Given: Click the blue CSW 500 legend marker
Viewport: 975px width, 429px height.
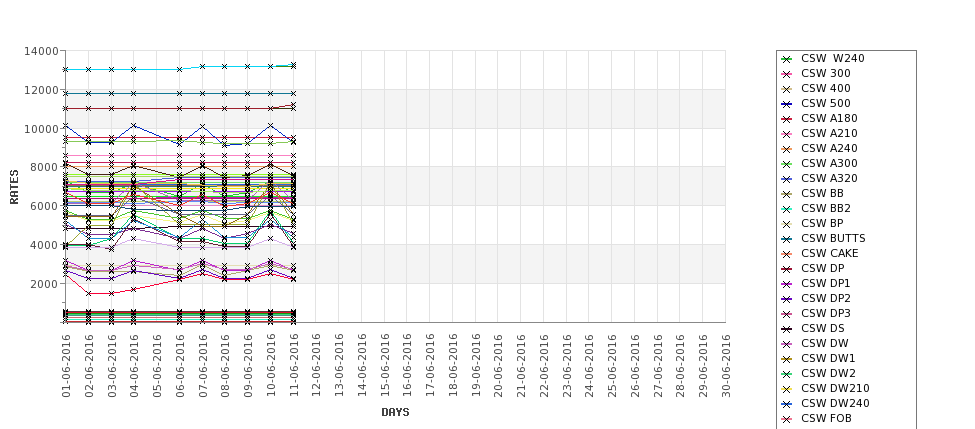Looking at the screenshot, I should coord(787,104).
